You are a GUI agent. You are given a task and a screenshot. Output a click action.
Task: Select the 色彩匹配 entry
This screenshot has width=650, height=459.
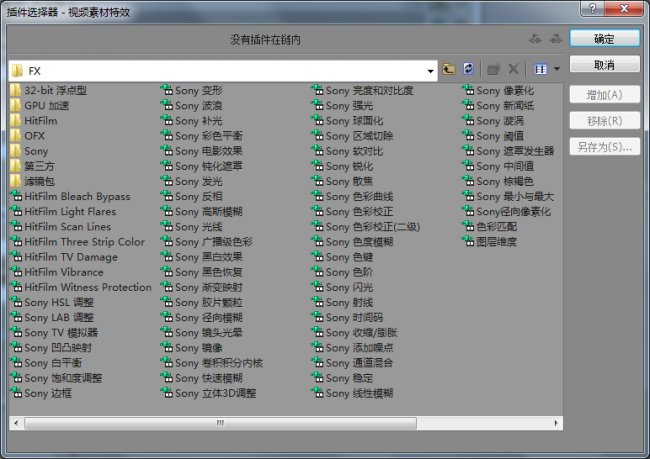[x=490, y=226]
